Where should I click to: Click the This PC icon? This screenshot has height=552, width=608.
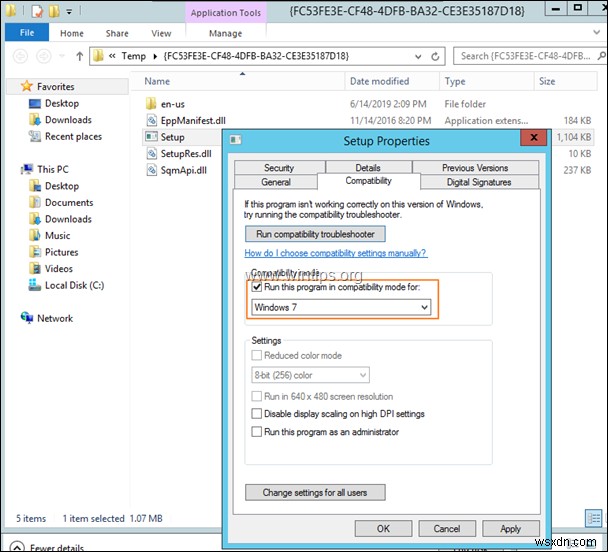click(x=27, y=169)
